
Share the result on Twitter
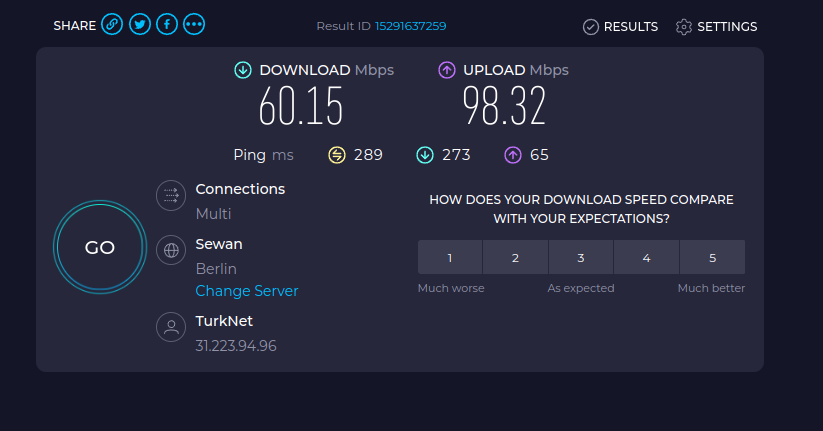click(140, 25)
